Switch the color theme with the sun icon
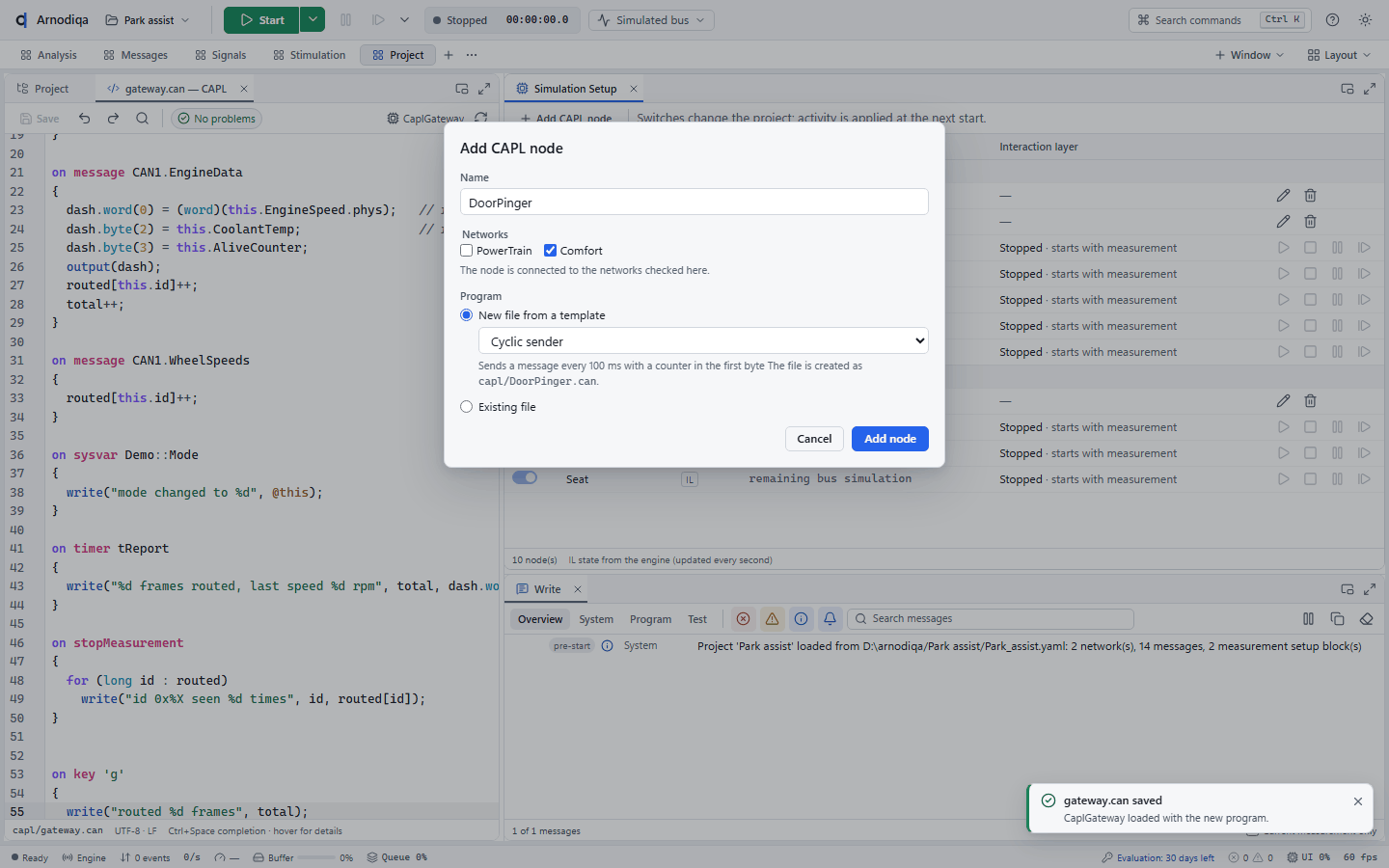Screen dimensions: 1389x868 click(1365, 20)
